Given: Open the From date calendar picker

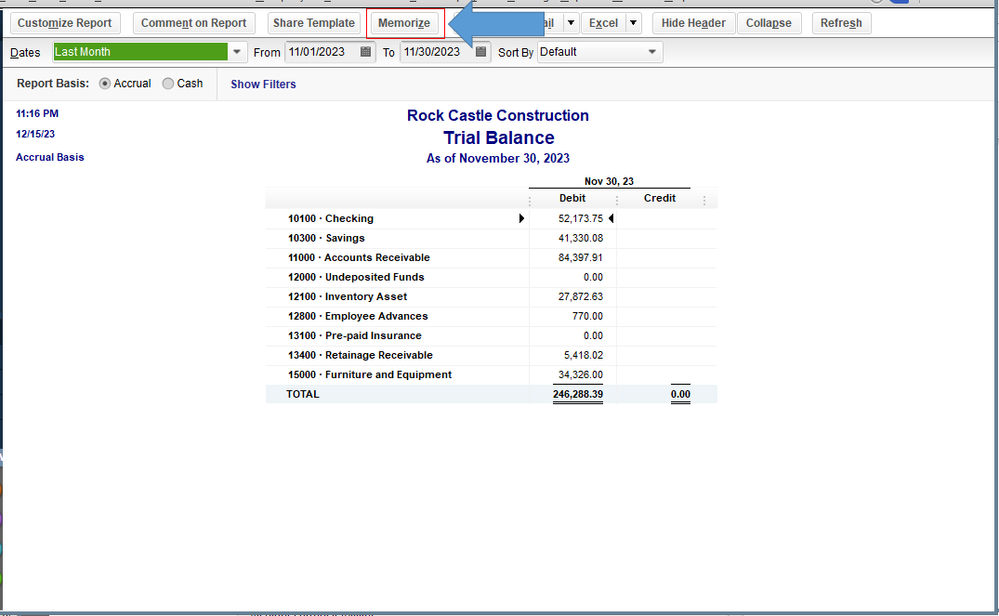Looking at the screenshot, I should [365, 52].
